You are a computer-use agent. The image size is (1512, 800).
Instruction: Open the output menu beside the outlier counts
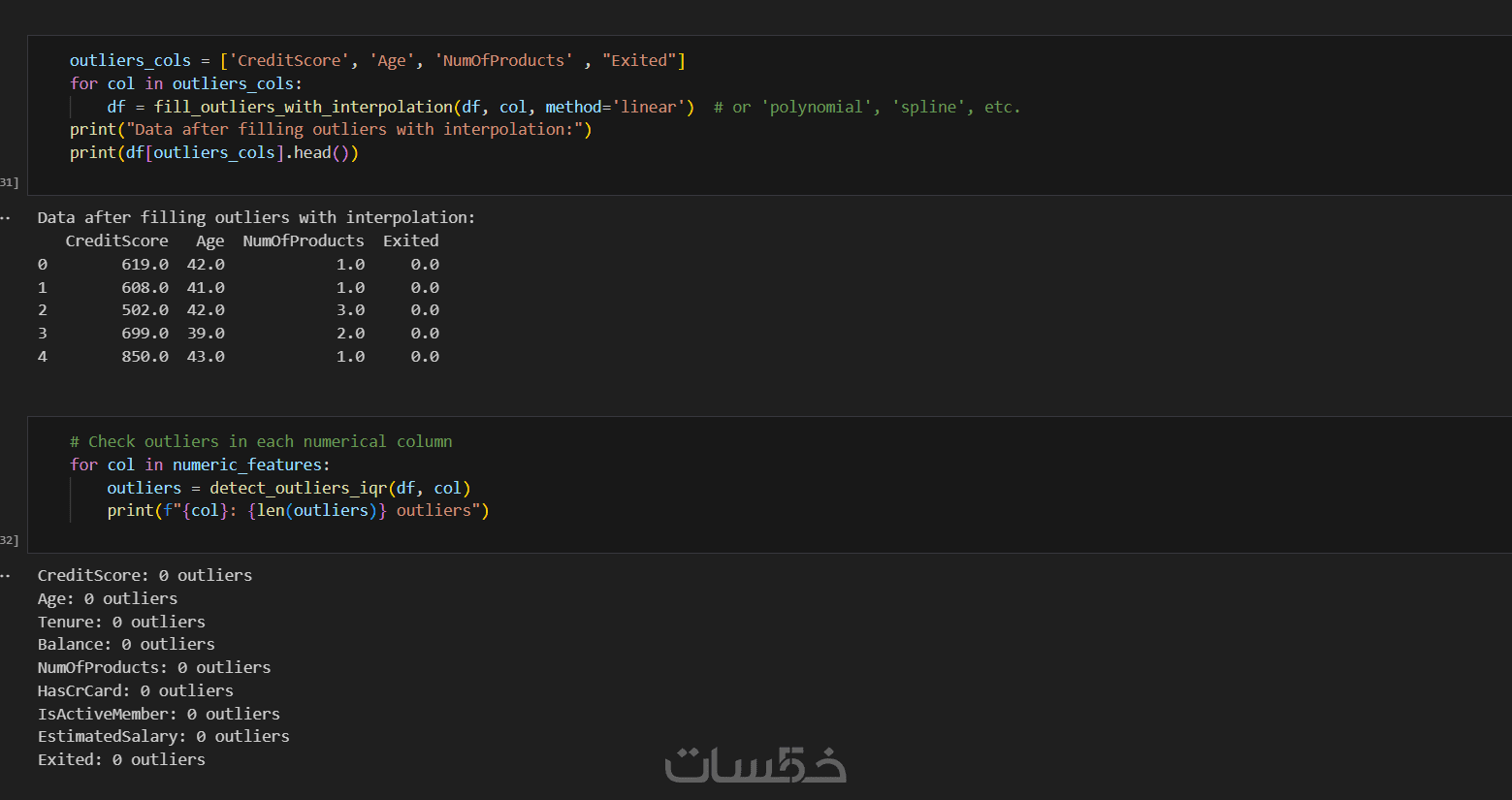point(5,576)
